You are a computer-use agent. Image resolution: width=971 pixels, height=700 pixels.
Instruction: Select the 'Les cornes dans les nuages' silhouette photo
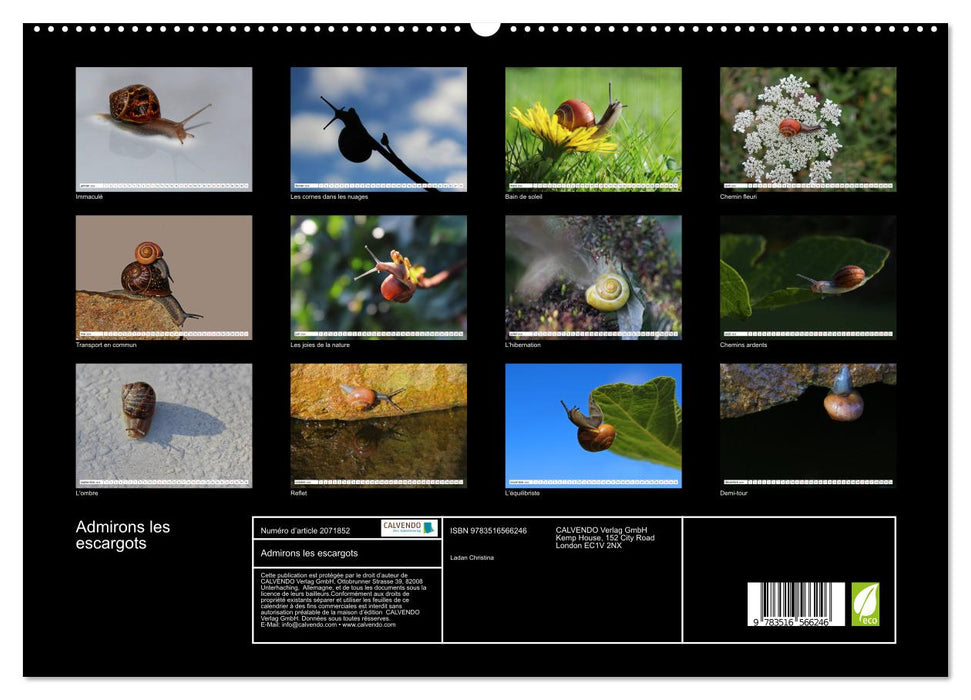378,129
